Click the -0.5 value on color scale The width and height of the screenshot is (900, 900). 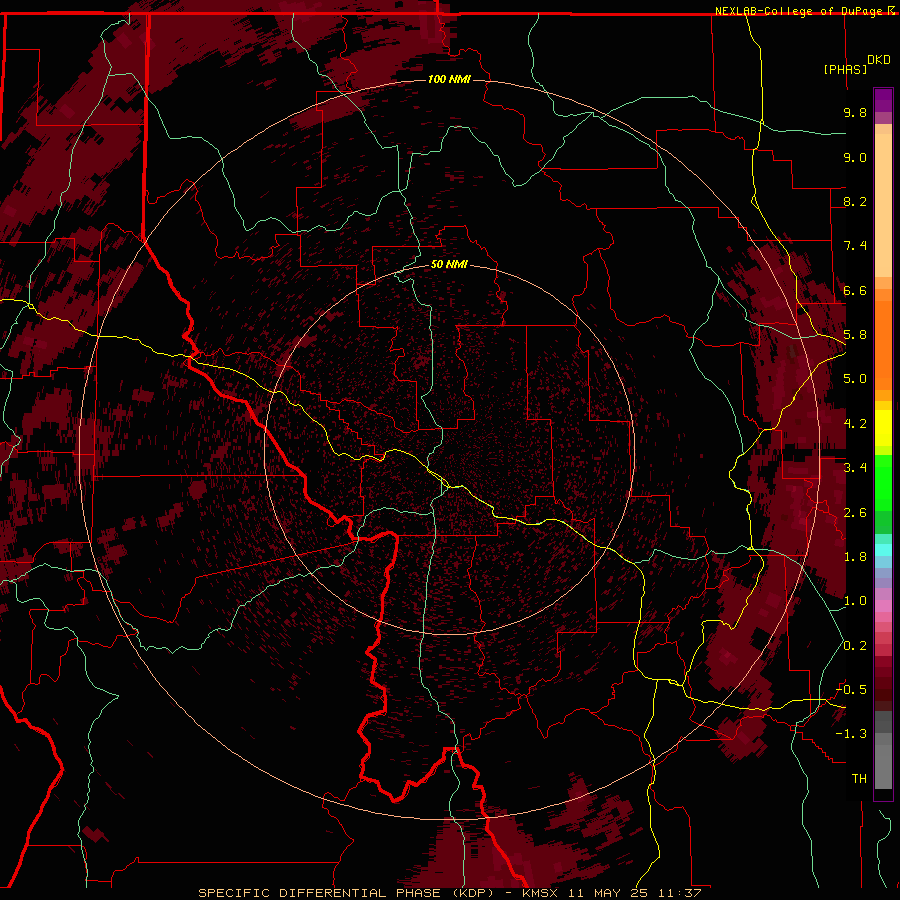tap(851, 690)
